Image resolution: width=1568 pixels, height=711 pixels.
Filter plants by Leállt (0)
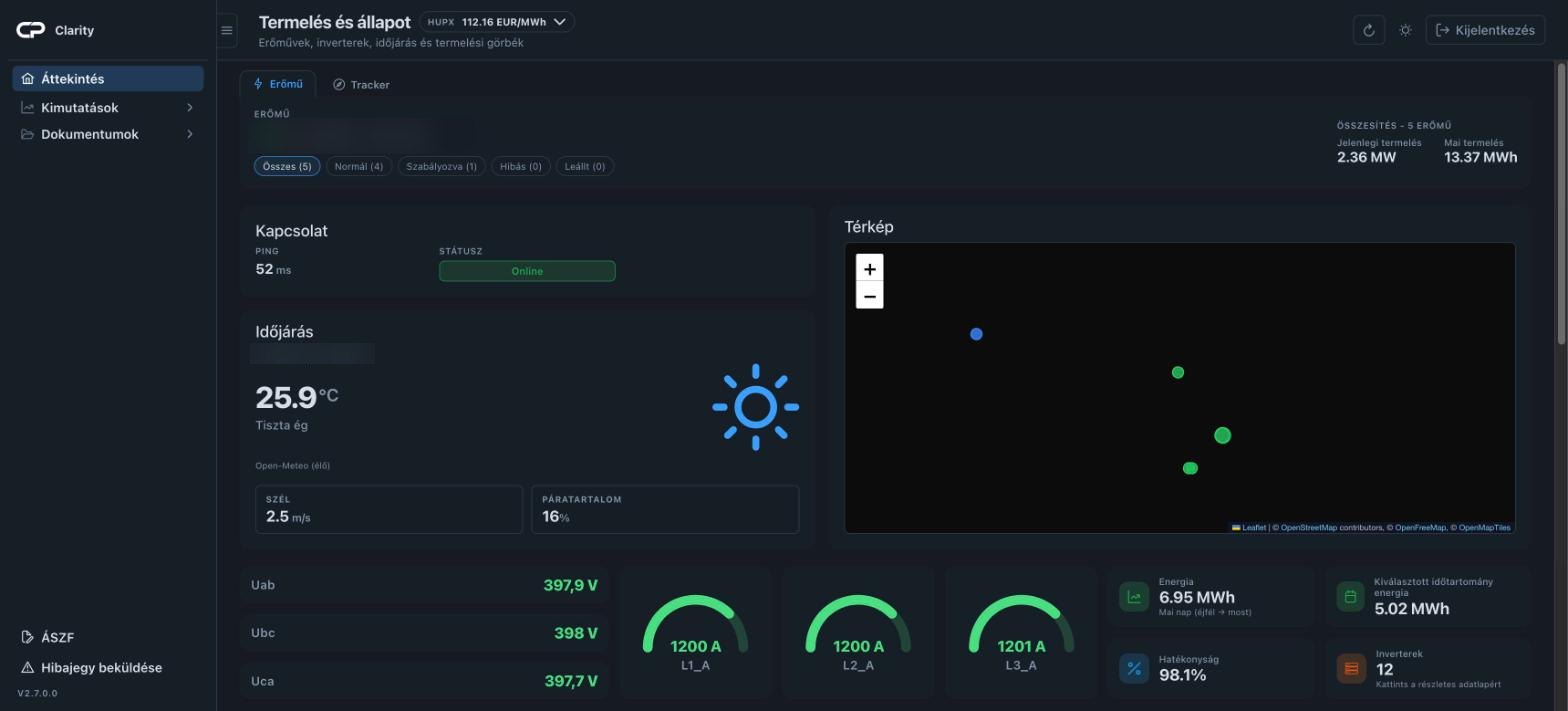[585, 166]
